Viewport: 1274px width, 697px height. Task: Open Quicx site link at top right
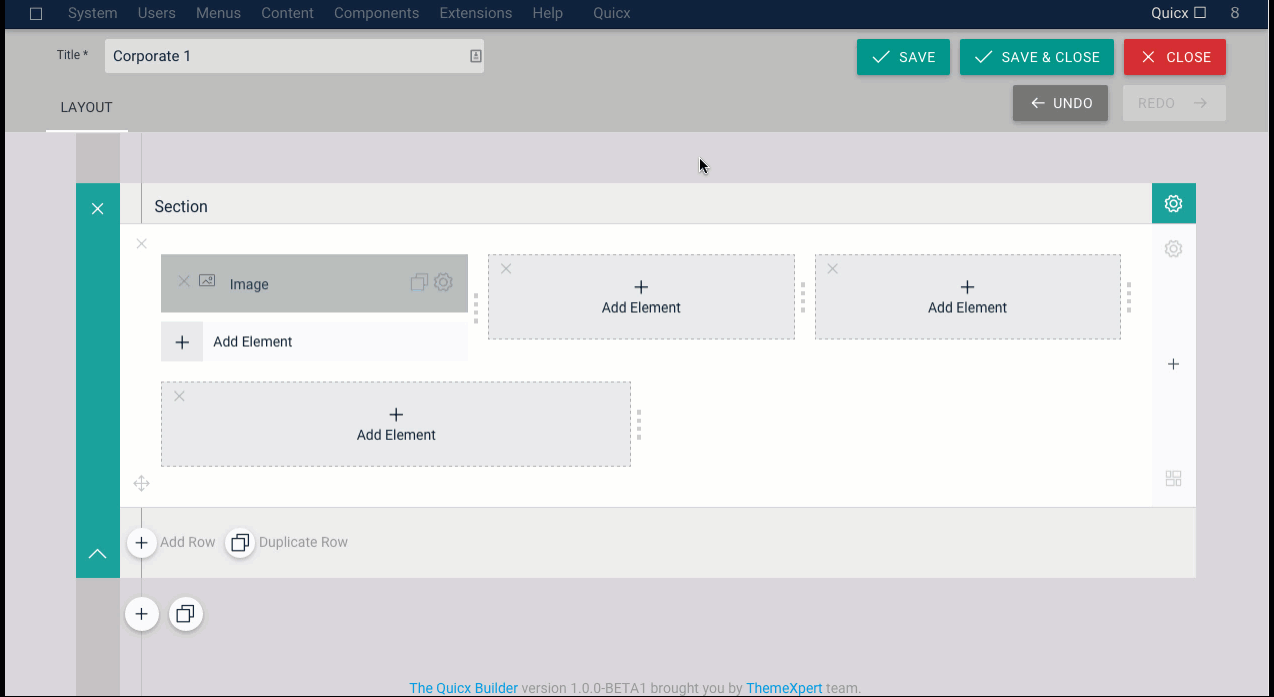[1179, 13]
